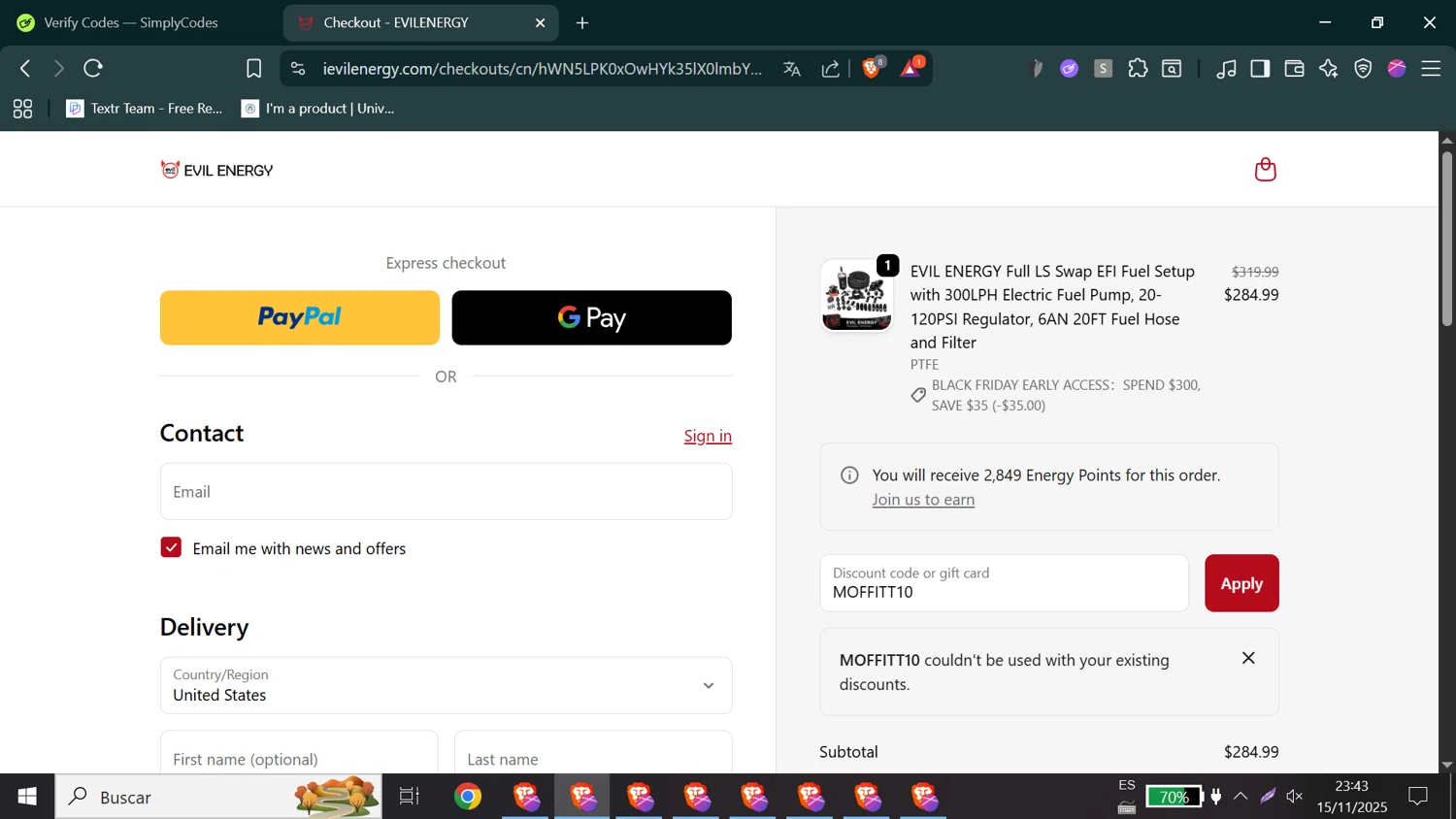The height and width of the screenshot is (819, 1456).
Task: Click the S extension icon
Action: [x=1104, y=68]
